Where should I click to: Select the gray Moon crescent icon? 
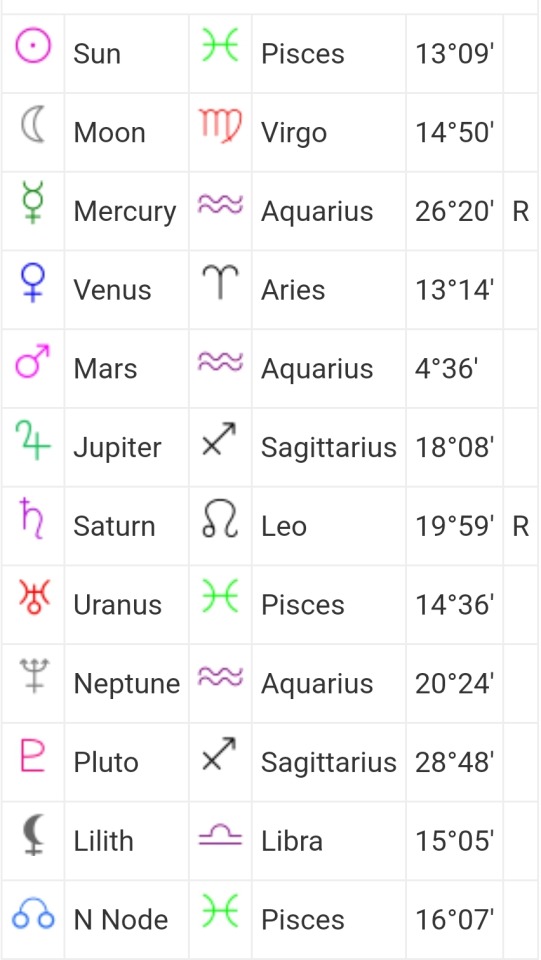click(x=33, y=125)
